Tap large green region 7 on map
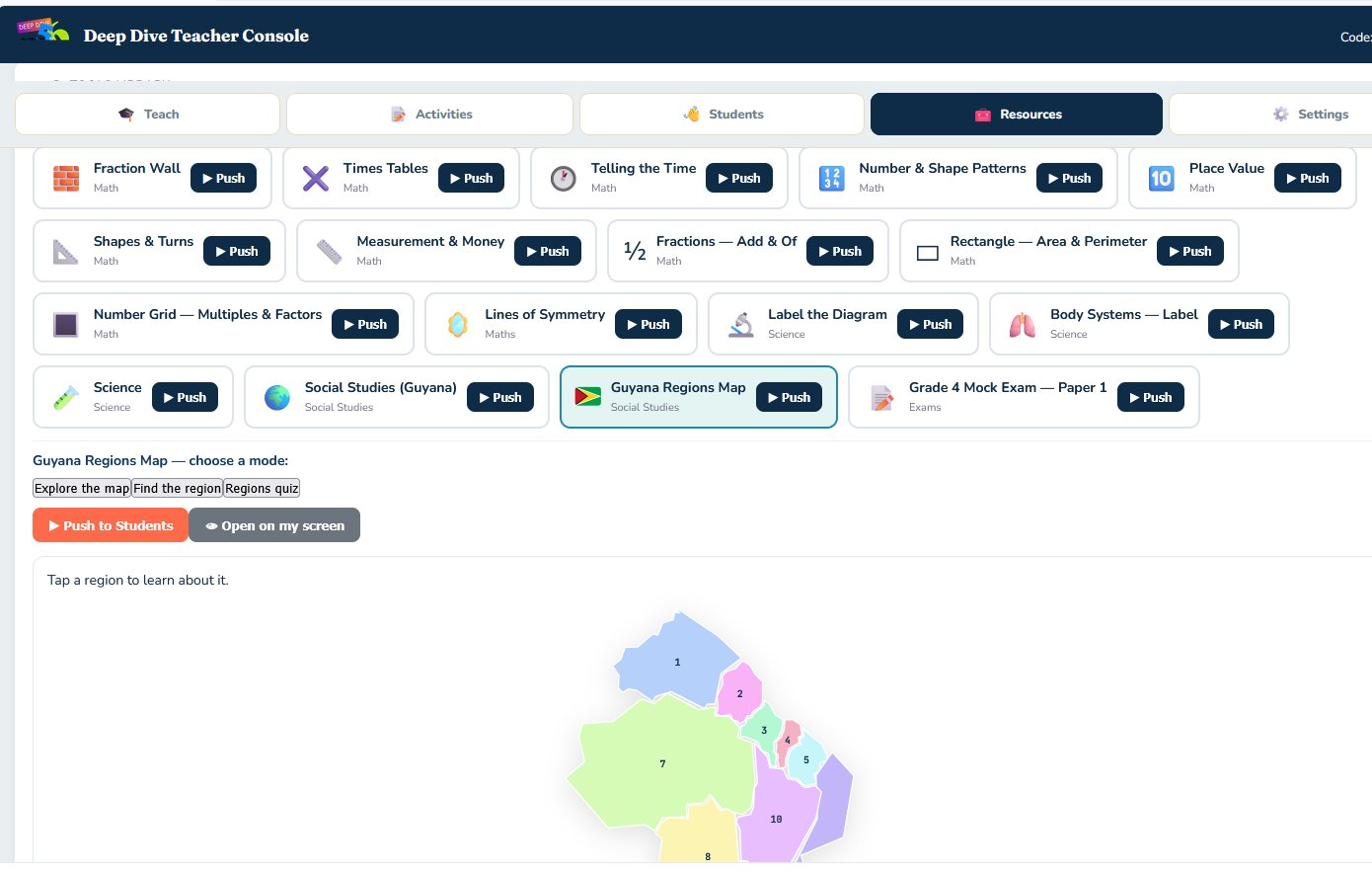1372x896 pixels. [662, 763]
